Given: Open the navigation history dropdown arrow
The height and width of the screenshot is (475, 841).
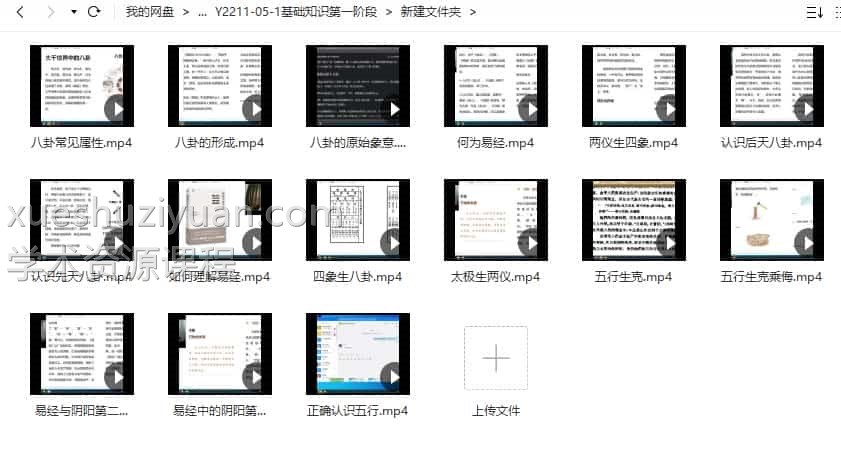Looking at the screenshot, I should [x=73, y=13].
